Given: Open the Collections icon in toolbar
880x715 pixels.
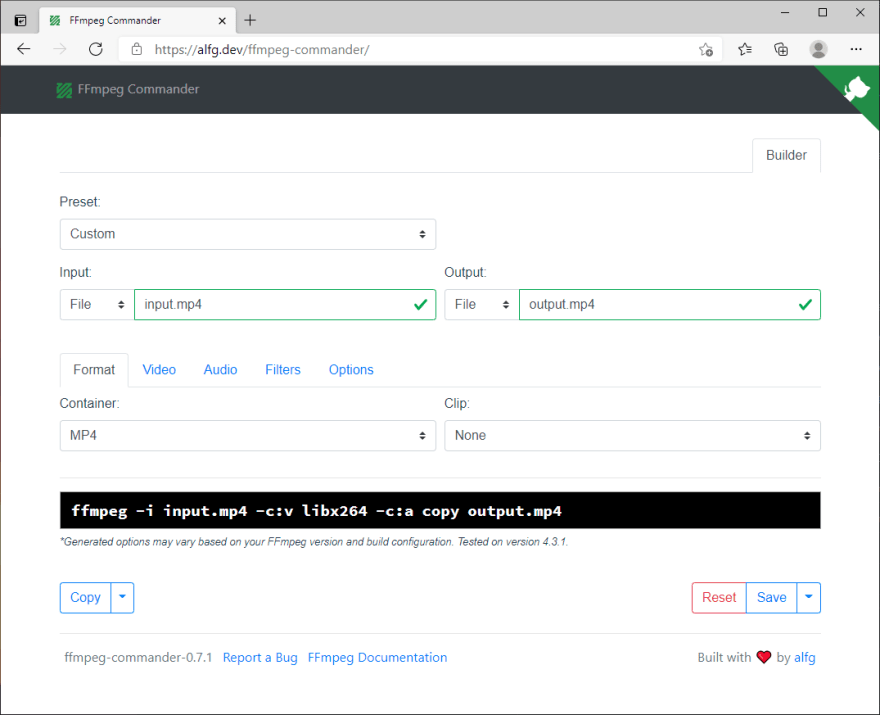Looking at the screenshot, I should point(781,49).
